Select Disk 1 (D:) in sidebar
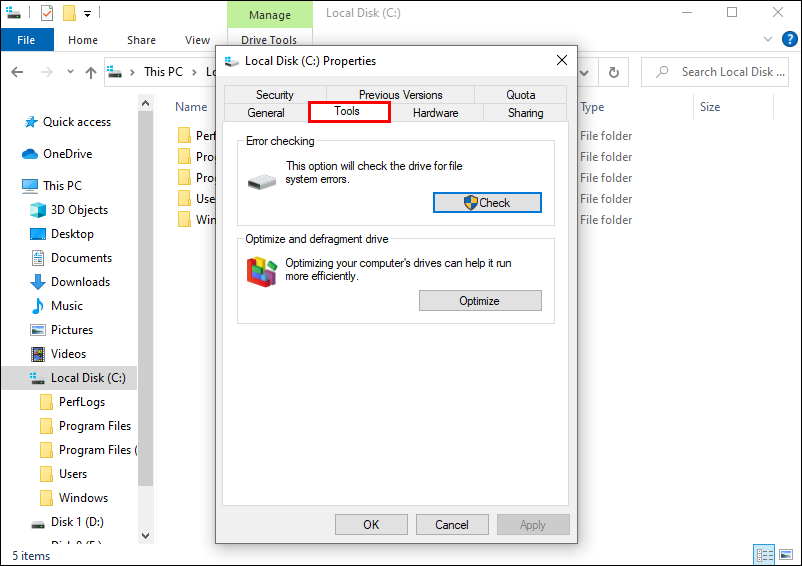 77,522
